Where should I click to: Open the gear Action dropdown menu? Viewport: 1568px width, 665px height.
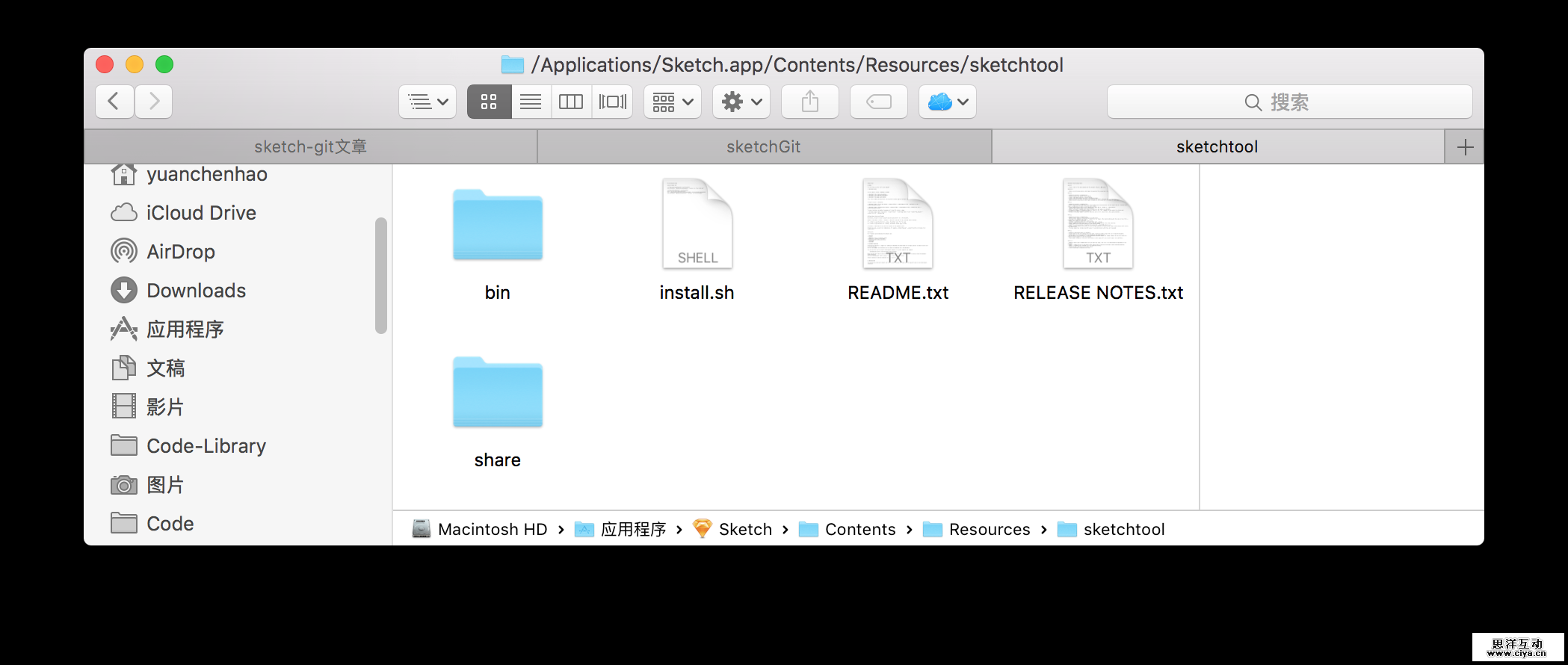coord(741,102)
